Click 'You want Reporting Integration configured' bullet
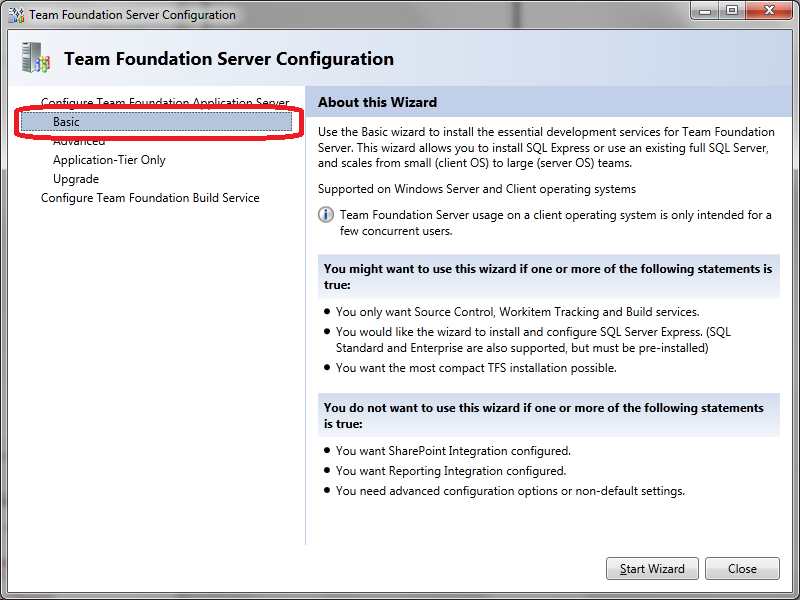The image size is (800, 600). pyautogui.click(x=451, y=471)
